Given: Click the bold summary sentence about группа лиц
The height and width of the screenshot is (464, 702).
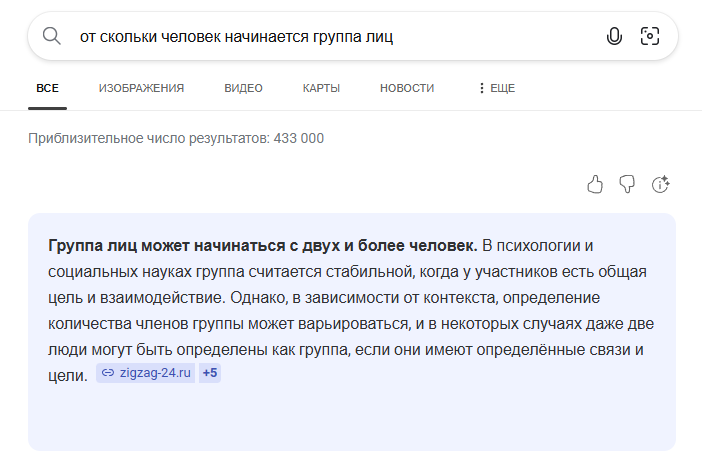Looking at the screenshot, I should click(263, 245).
